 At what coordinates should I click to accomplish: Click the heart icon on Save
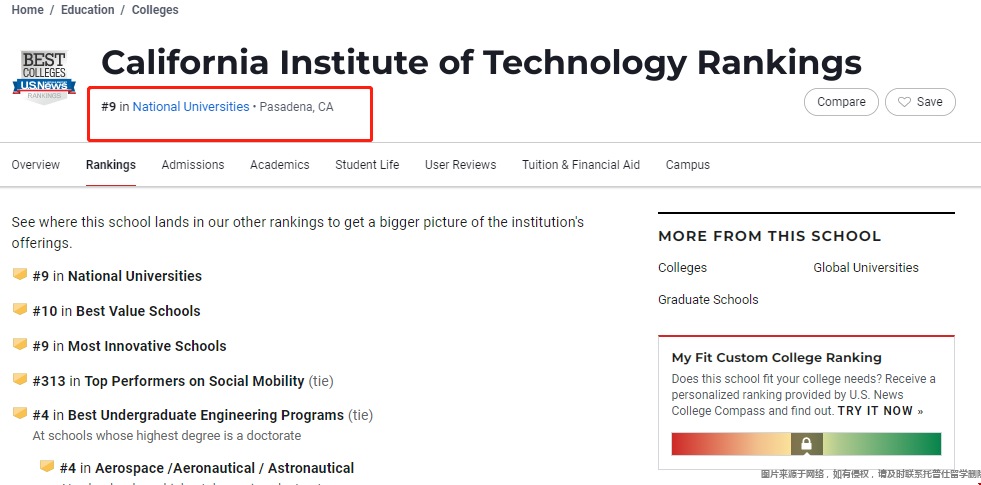tap(904, 102)
